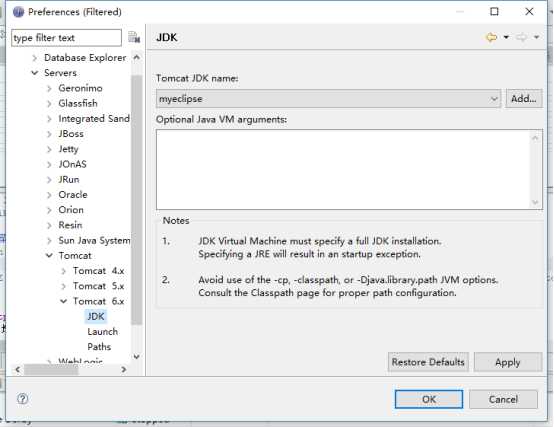Collapse the Servers tree node
The height and width of the screenshot is (427, 554).
click(35, 73)
